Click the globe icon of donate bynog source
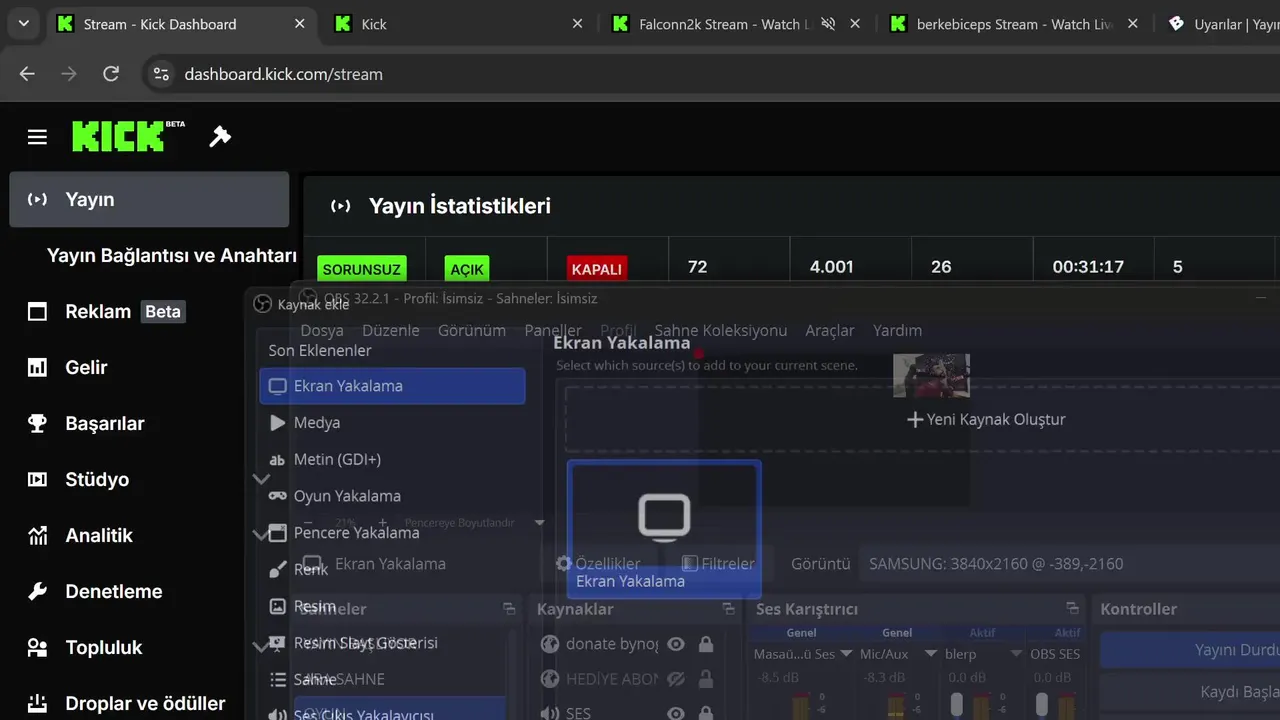 (x=549, y=645)
